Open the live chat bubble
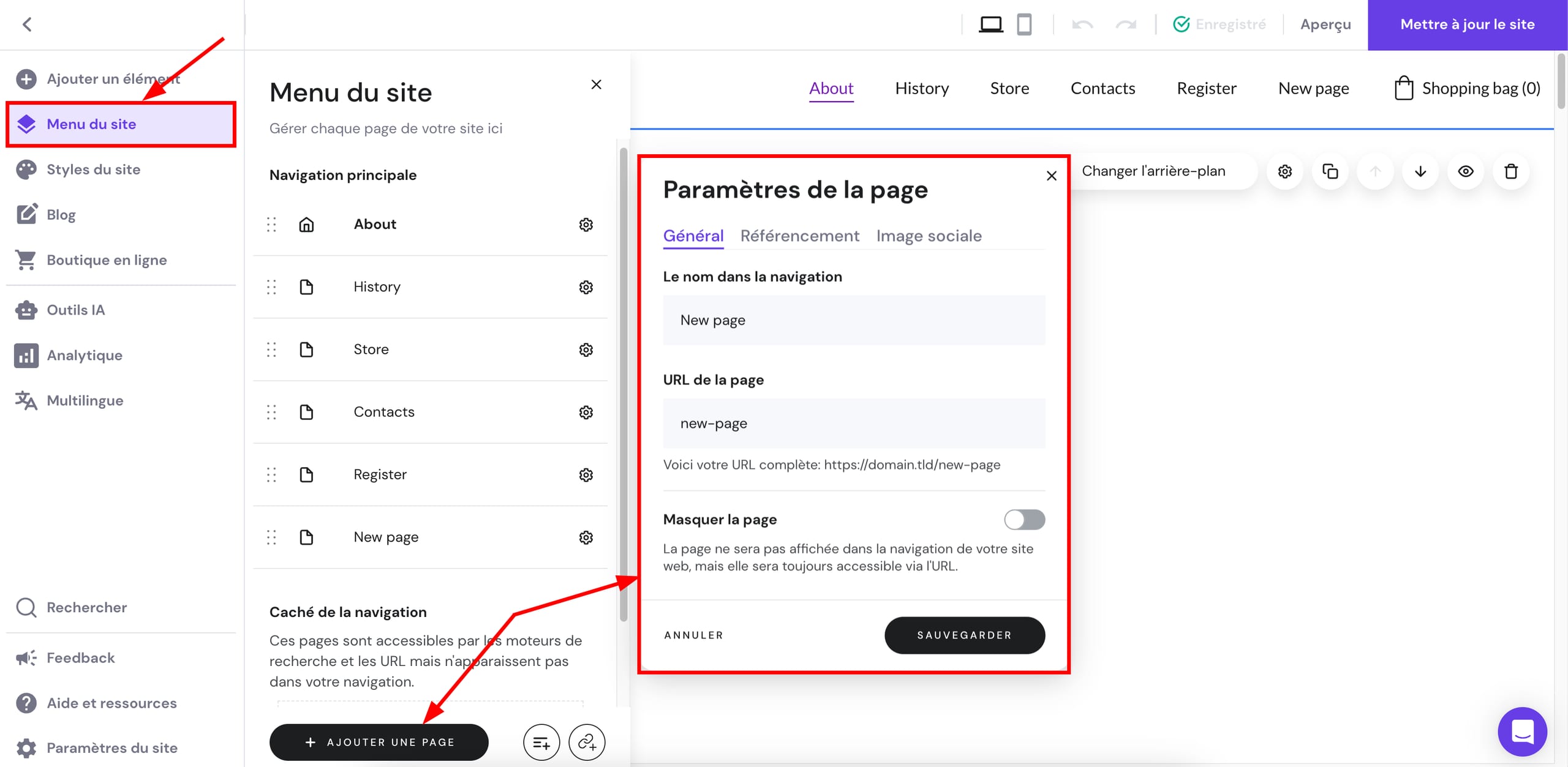Viewport: 1568px width, 767px height. coord(1522,731)
